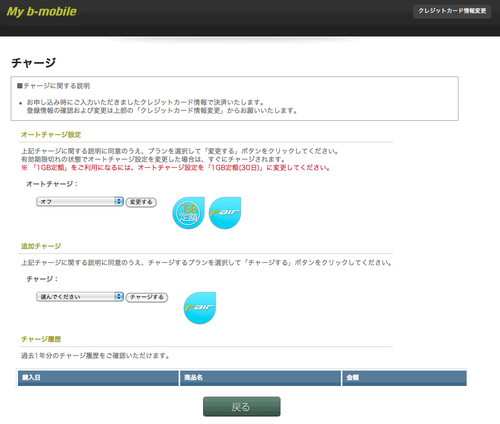
Task: Click the 購入日 column header
Action: tap(98, 378)
